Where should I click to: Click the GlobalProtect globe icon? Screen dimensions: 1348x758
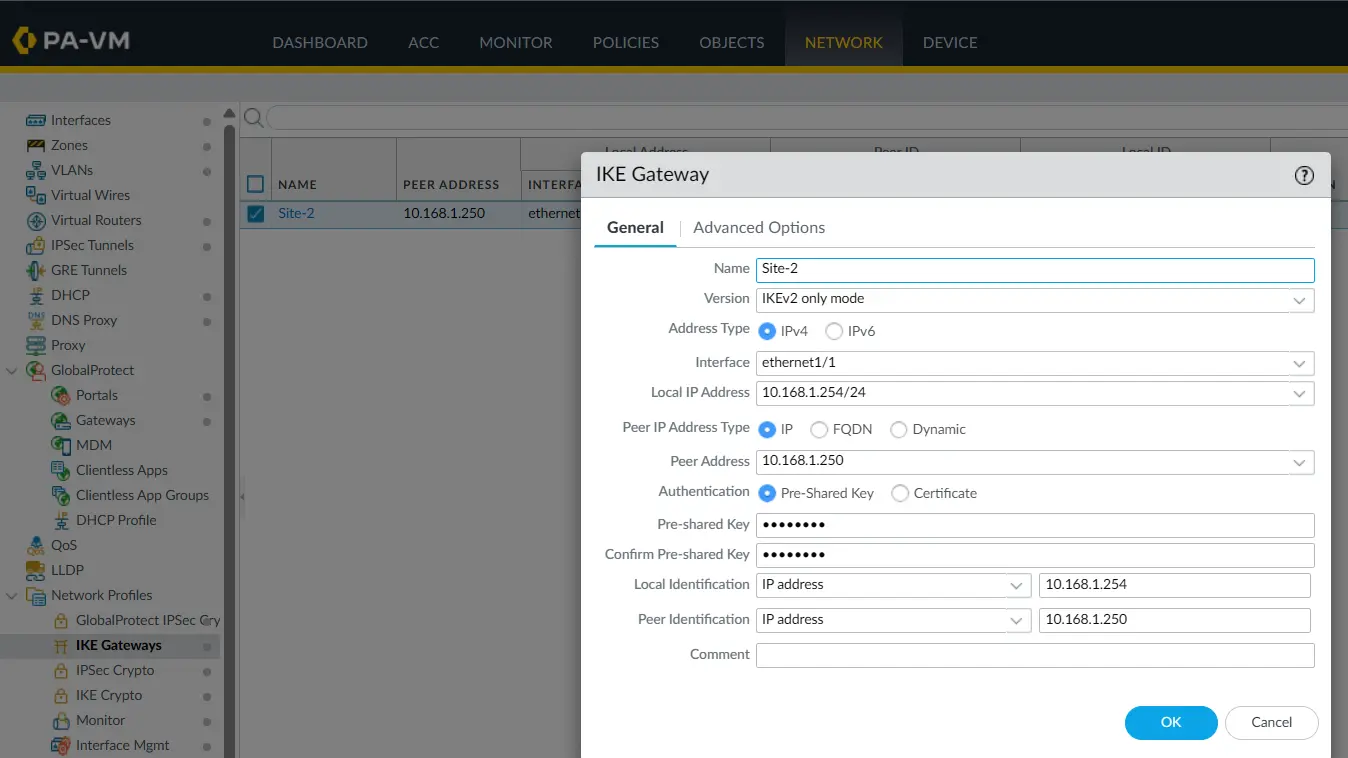pyautogui.click(x=36, y=370)
